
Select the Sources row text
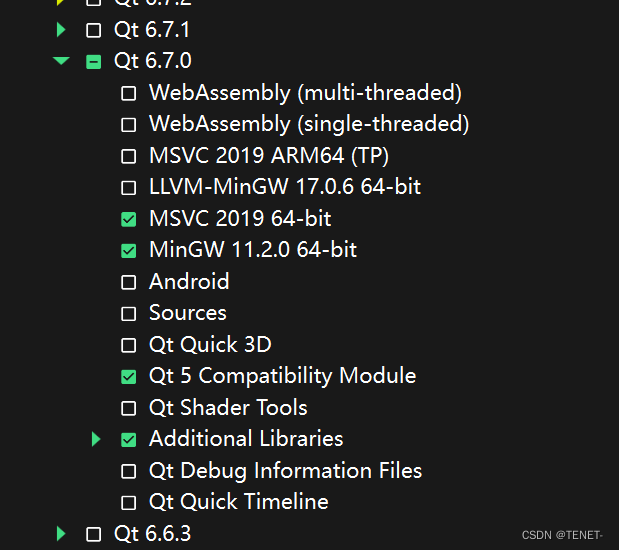coord(188,313)
